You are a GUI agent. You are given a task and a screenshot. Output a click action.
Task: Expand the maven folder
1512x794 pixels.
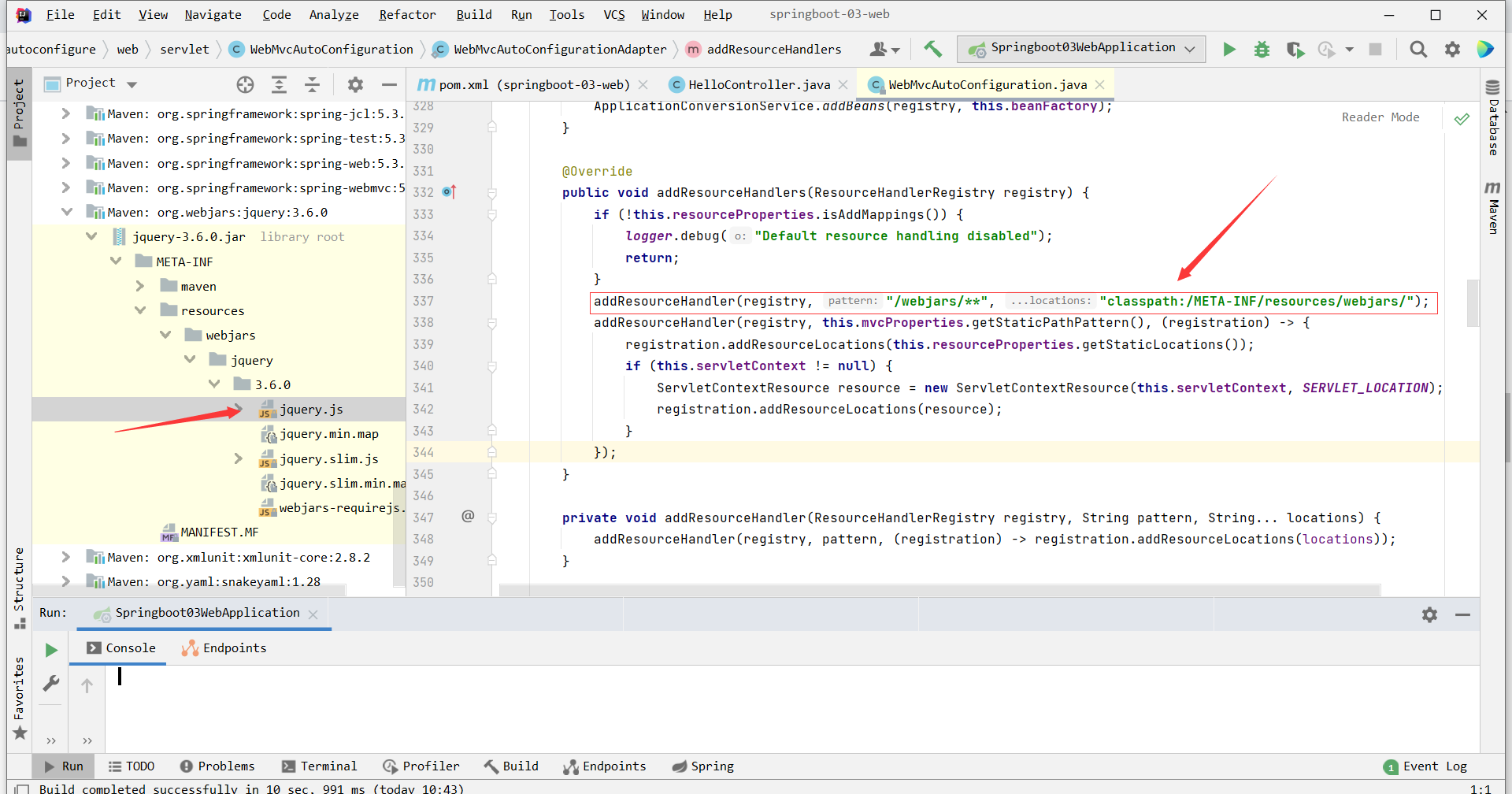tap(140, 286)
